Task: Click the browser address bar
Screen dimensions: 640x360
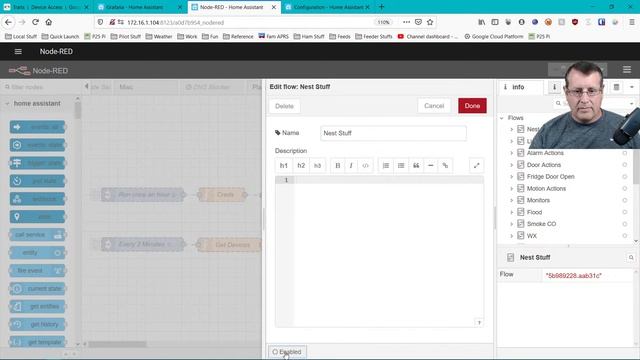Action: coord(249,22)
